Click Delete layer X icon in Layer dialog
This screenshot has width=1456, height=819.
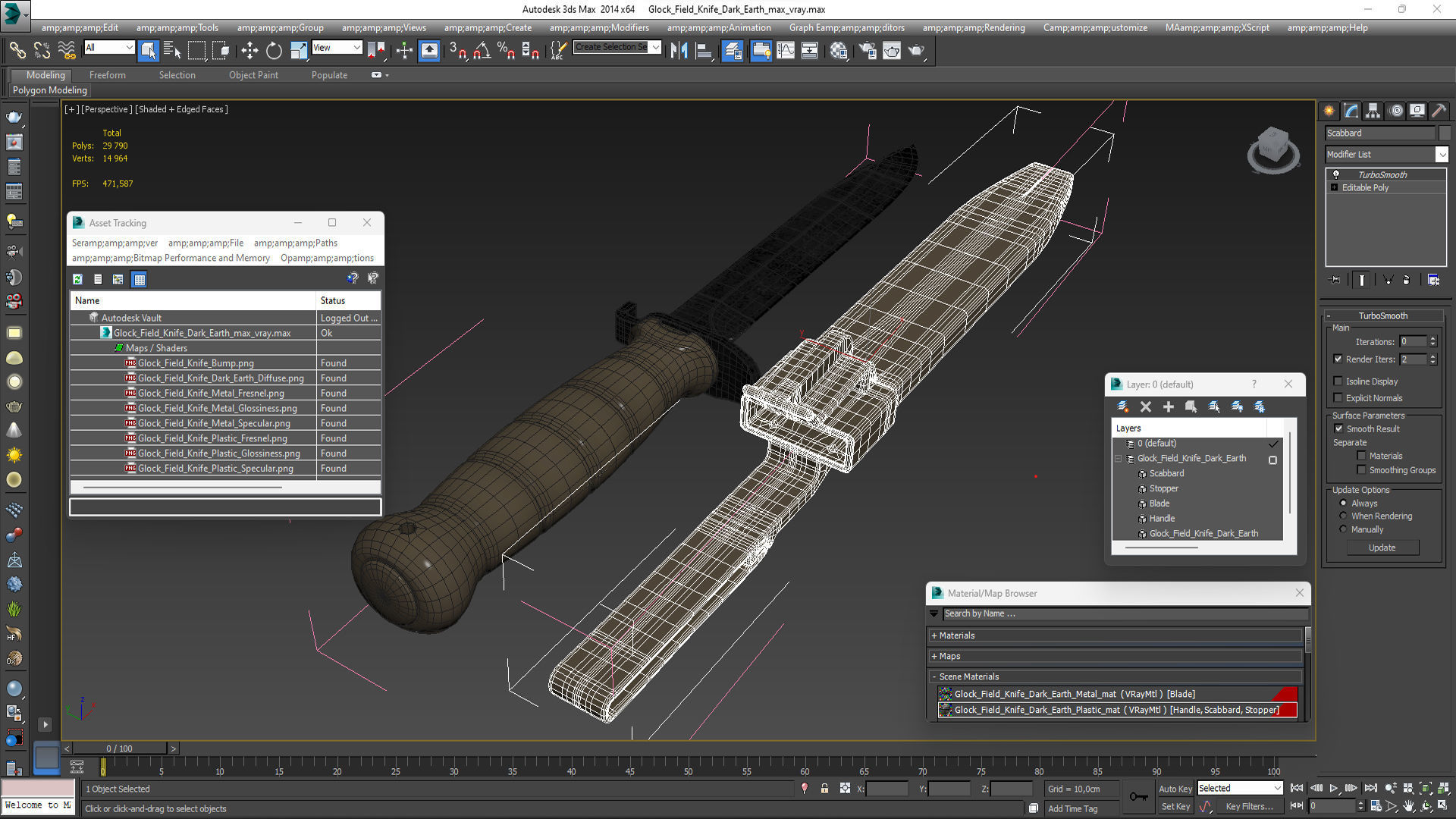[x=1146, y=407]
